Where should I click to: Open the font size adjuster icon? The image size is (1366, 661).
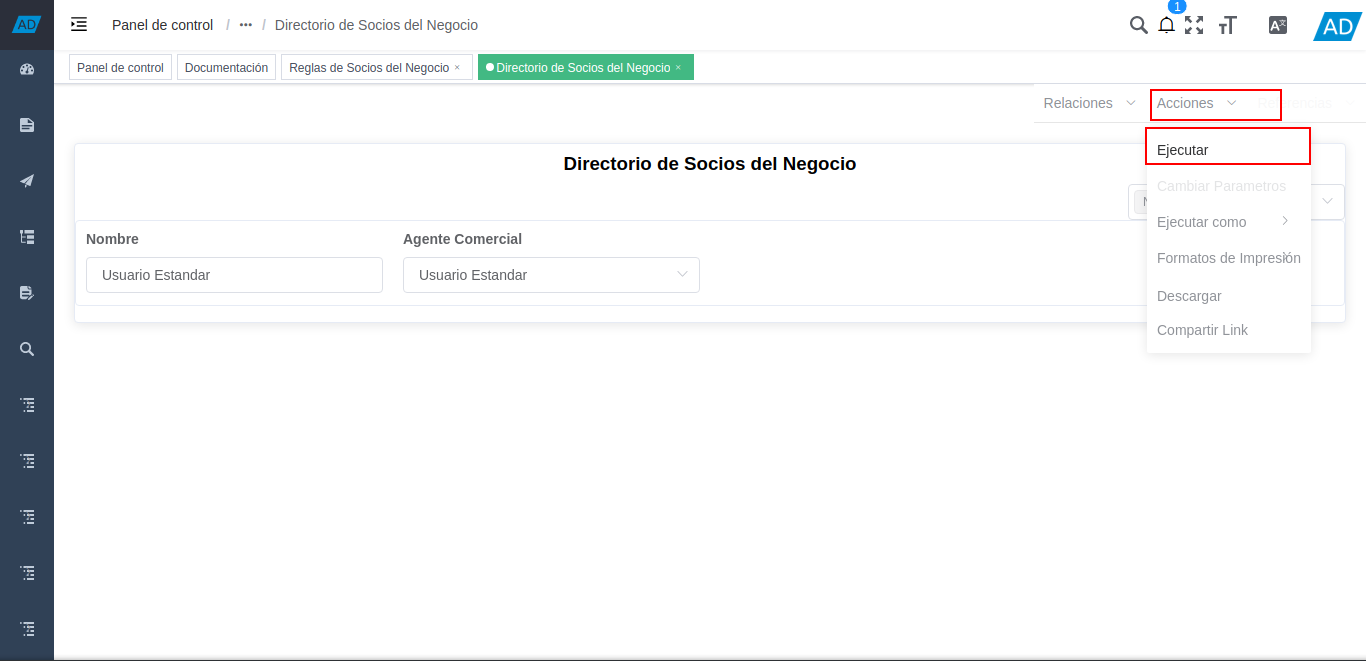click(1228, 25)
